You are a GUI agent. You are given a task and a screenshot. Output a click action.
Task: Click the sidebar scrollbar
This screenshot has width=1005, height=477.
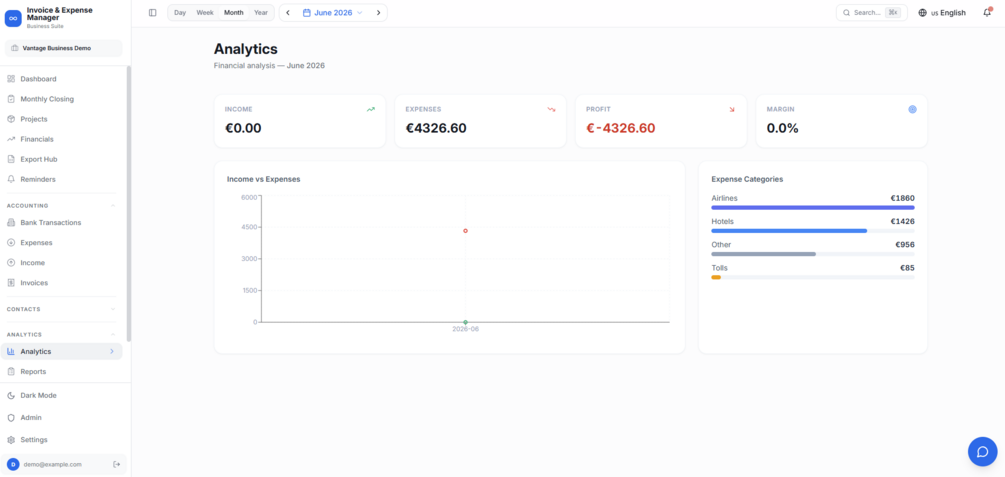pos(129,203)
